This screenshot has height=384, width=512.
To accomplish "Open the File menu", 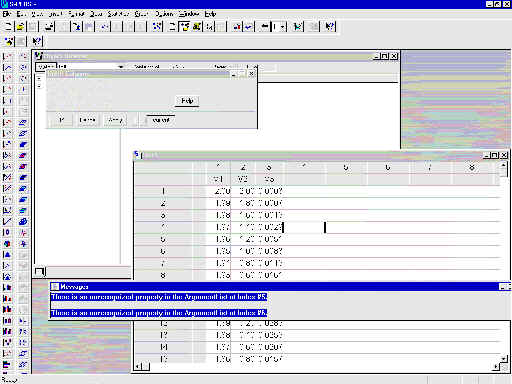I will (7, 14).
